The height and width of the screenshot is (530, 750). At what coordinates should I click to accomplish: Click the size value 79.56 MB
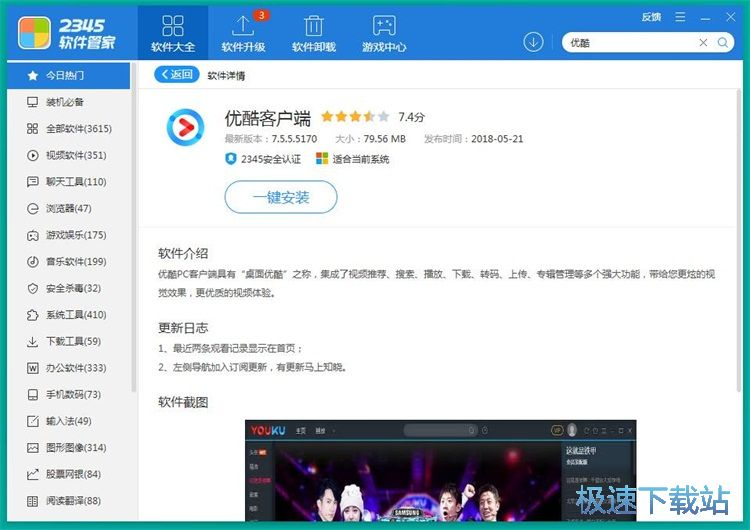click(385, 139)
